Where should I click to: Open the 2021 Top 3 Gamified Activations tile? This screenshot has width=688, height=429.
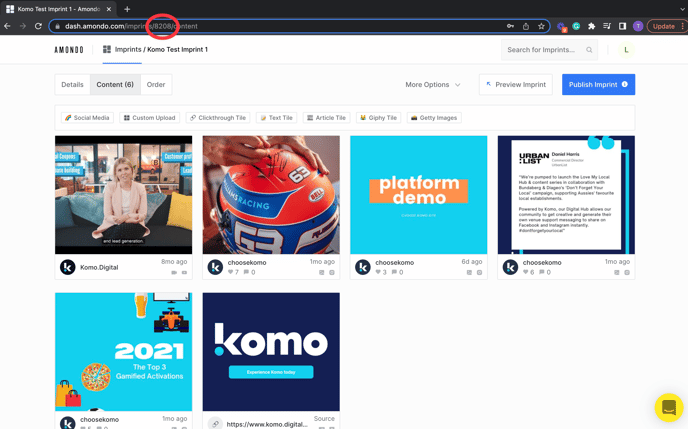[x=123, y=352]
